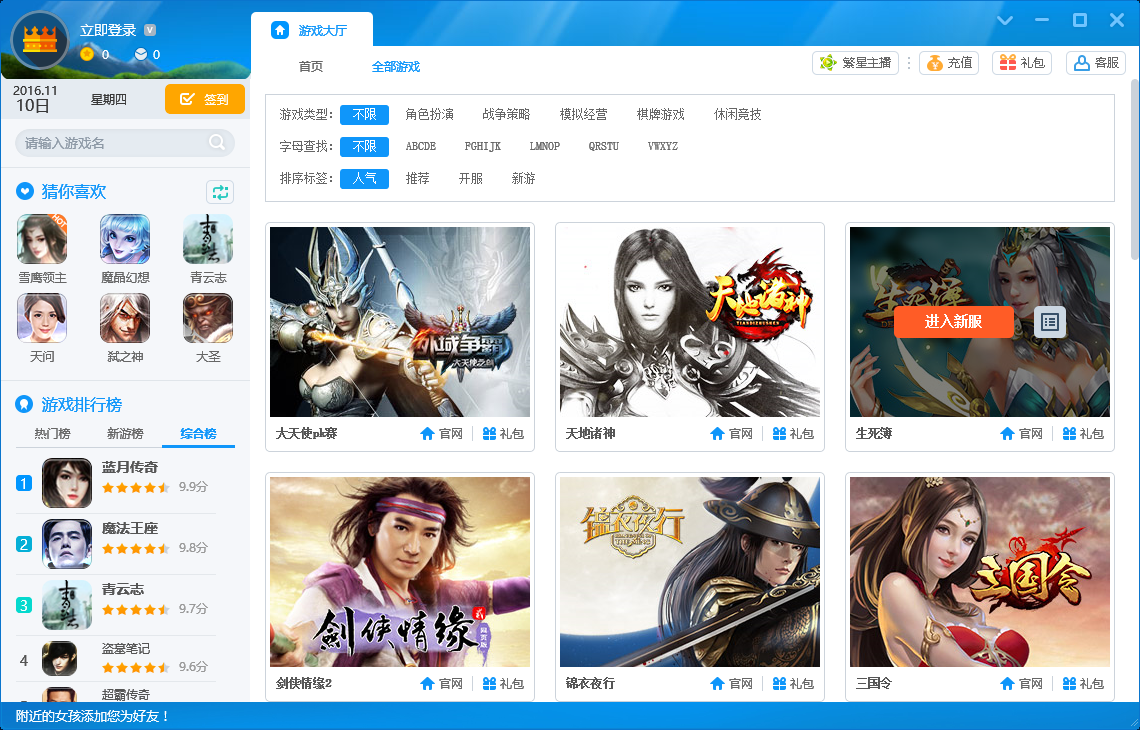Click the search magnifier in game name box
The height and width of the screenshot is (730, 1140).
click(217, 144)
